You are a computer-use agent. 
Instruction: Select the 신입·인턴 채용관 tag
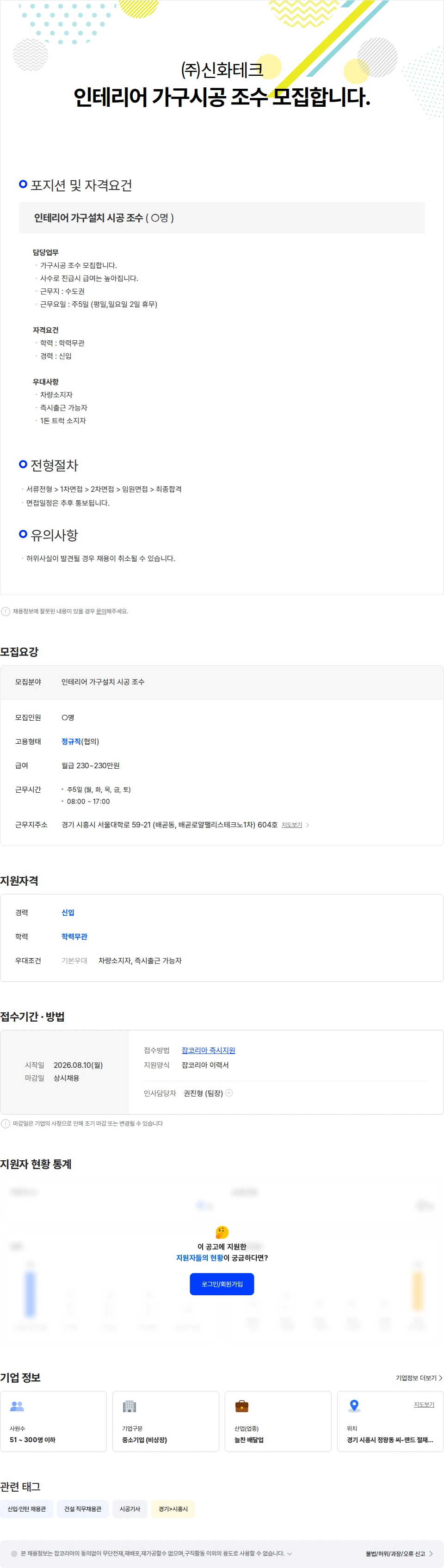point(27,1508)
